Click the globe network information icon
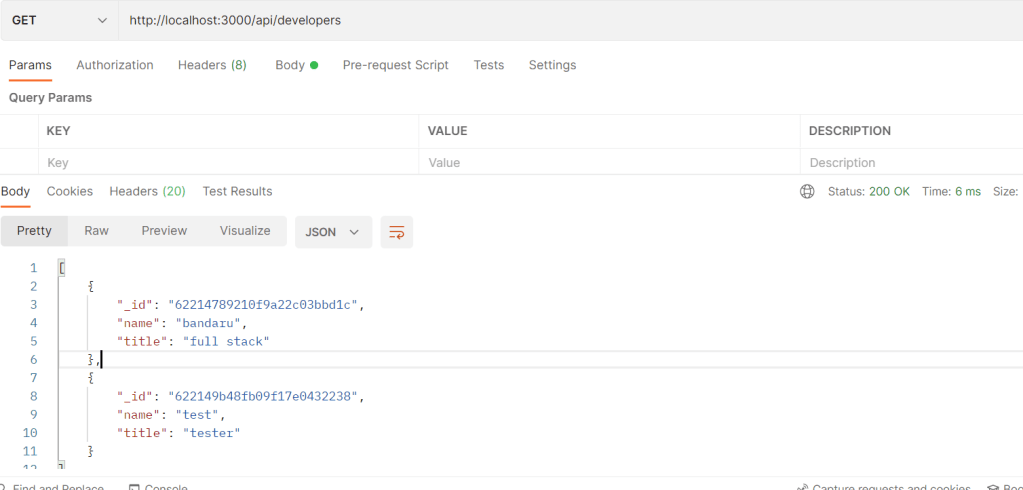Image resolution: width=1023 pixels, height=490 pixels. point(807,191)
